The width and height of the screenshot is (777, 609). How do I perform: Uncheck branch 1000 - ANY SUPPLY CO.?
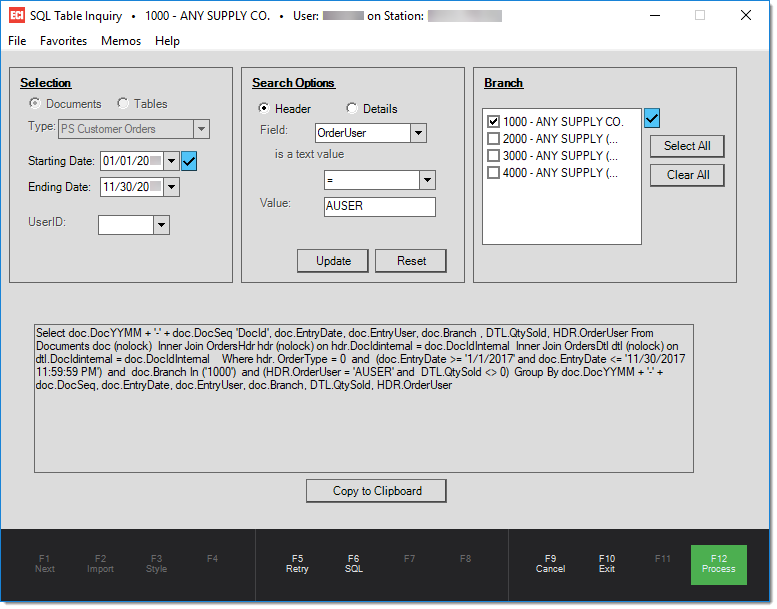494,121
